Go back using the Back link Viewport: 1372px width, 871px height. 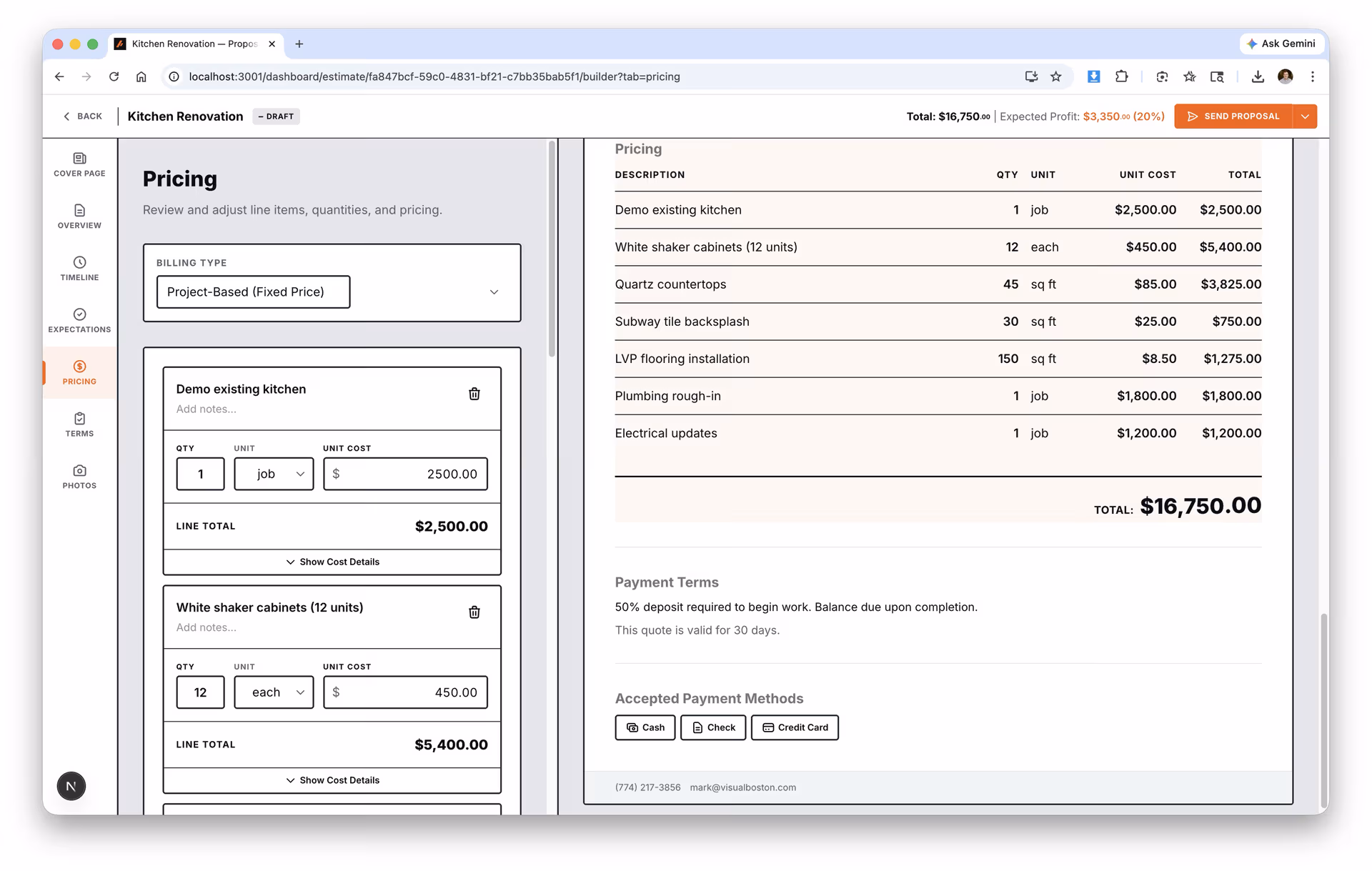click(x=83, y=116)
